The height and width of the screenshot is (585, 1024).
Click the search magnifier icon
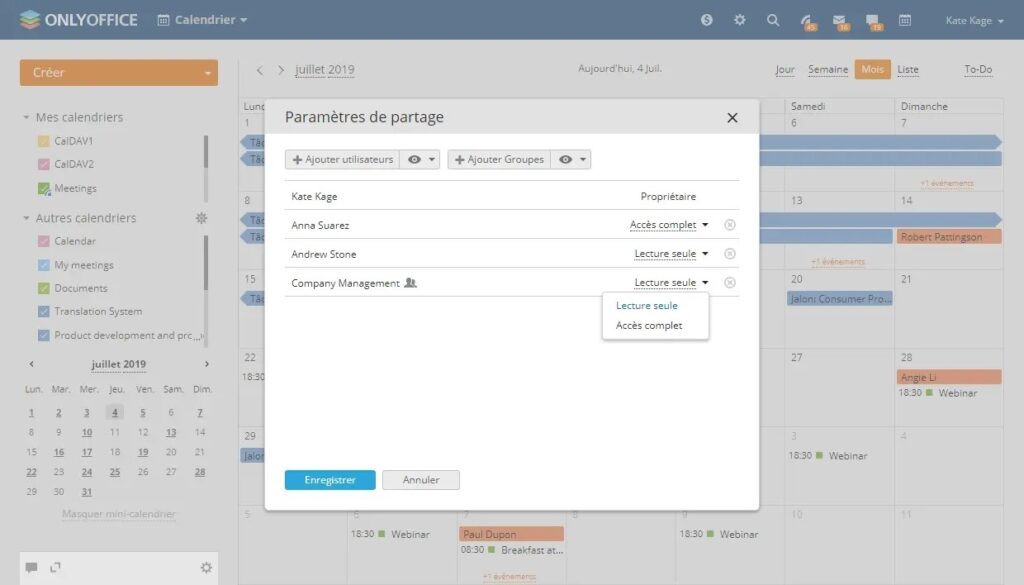point(773,20)
